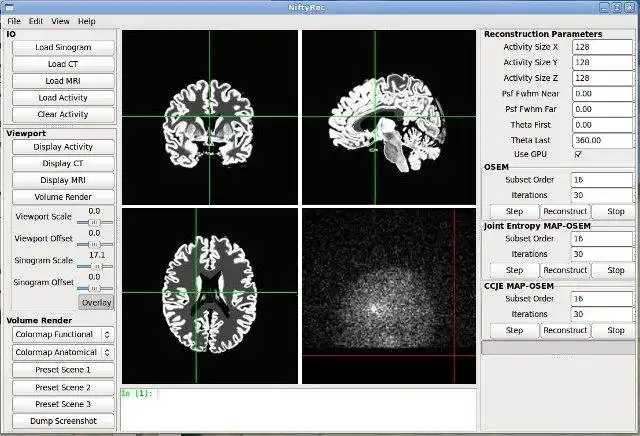Open the Help menu
The height and width of the screenshot is (436, 640).
[87, 21]
